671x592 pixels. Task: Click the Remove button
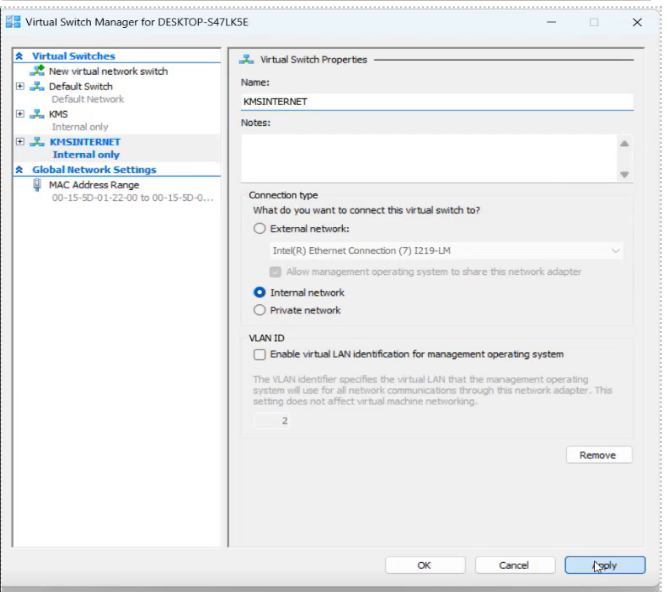pos(599,455)
